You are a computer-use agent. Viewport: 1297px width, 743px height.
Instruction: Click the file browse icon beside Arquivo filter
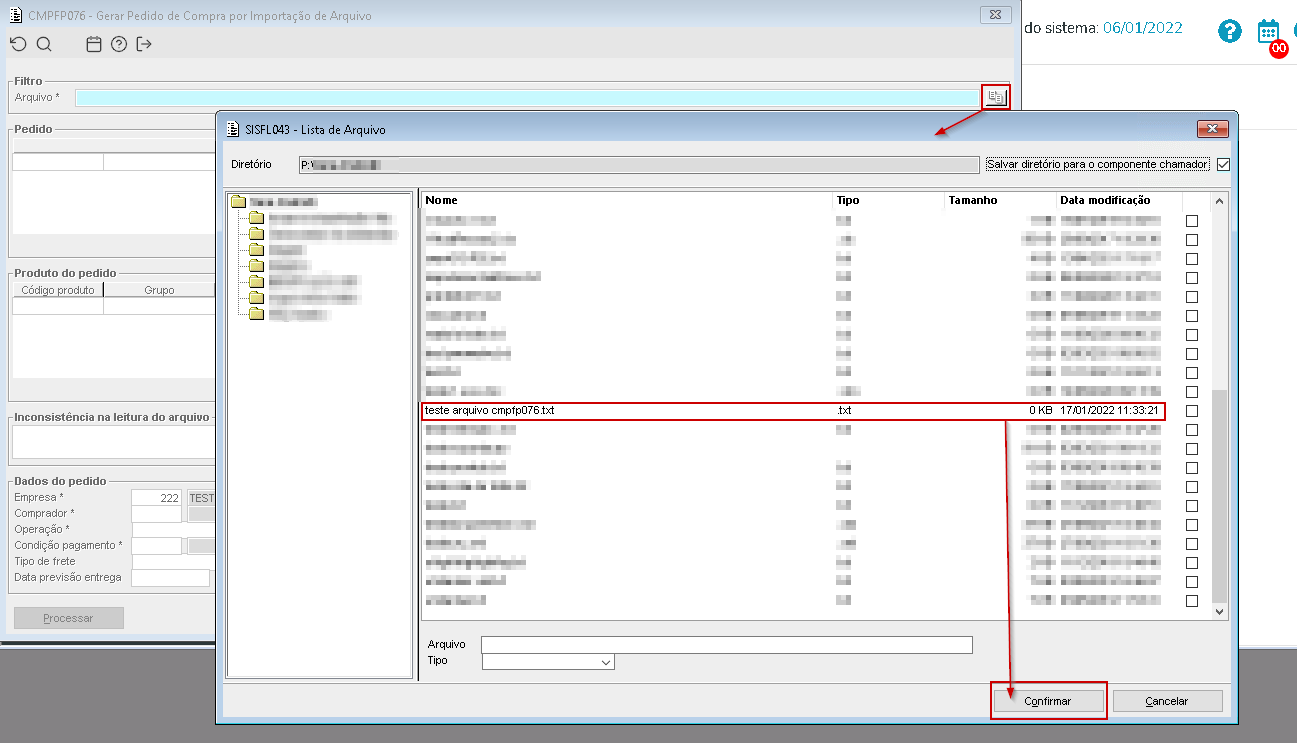[x=995, y=97]
